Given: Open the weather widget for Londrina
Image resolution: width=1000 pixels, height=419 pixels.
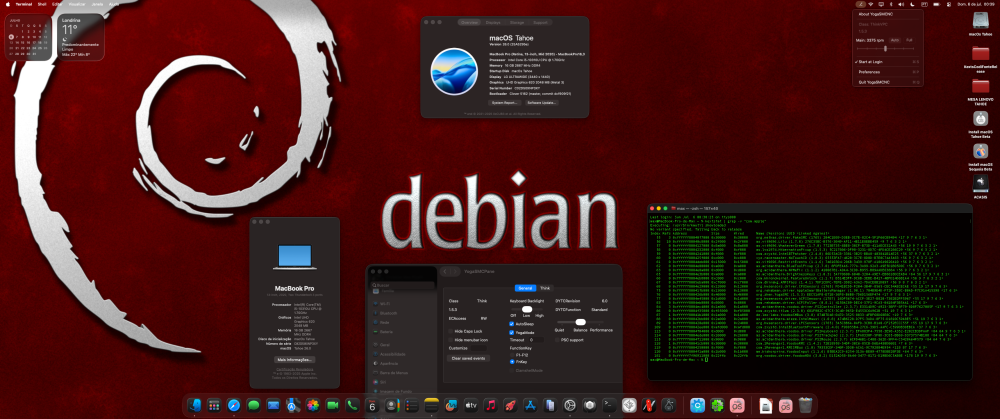Looking at the screenshot, I should click(82, 37).
